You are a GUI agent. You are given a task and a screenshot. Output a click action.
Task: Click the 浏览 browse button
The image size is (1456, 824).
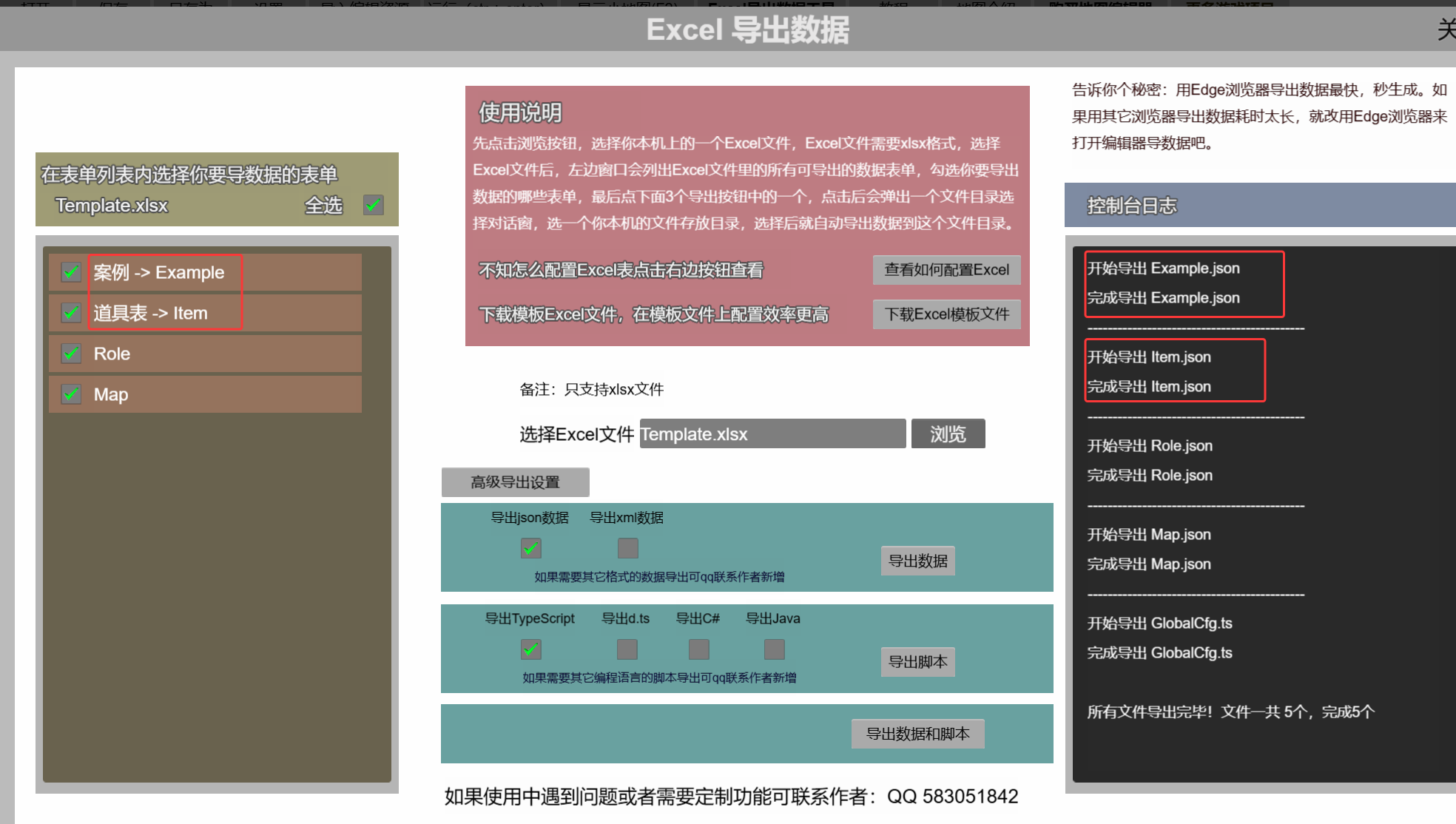pyautogui.click(x=948, y=433)
